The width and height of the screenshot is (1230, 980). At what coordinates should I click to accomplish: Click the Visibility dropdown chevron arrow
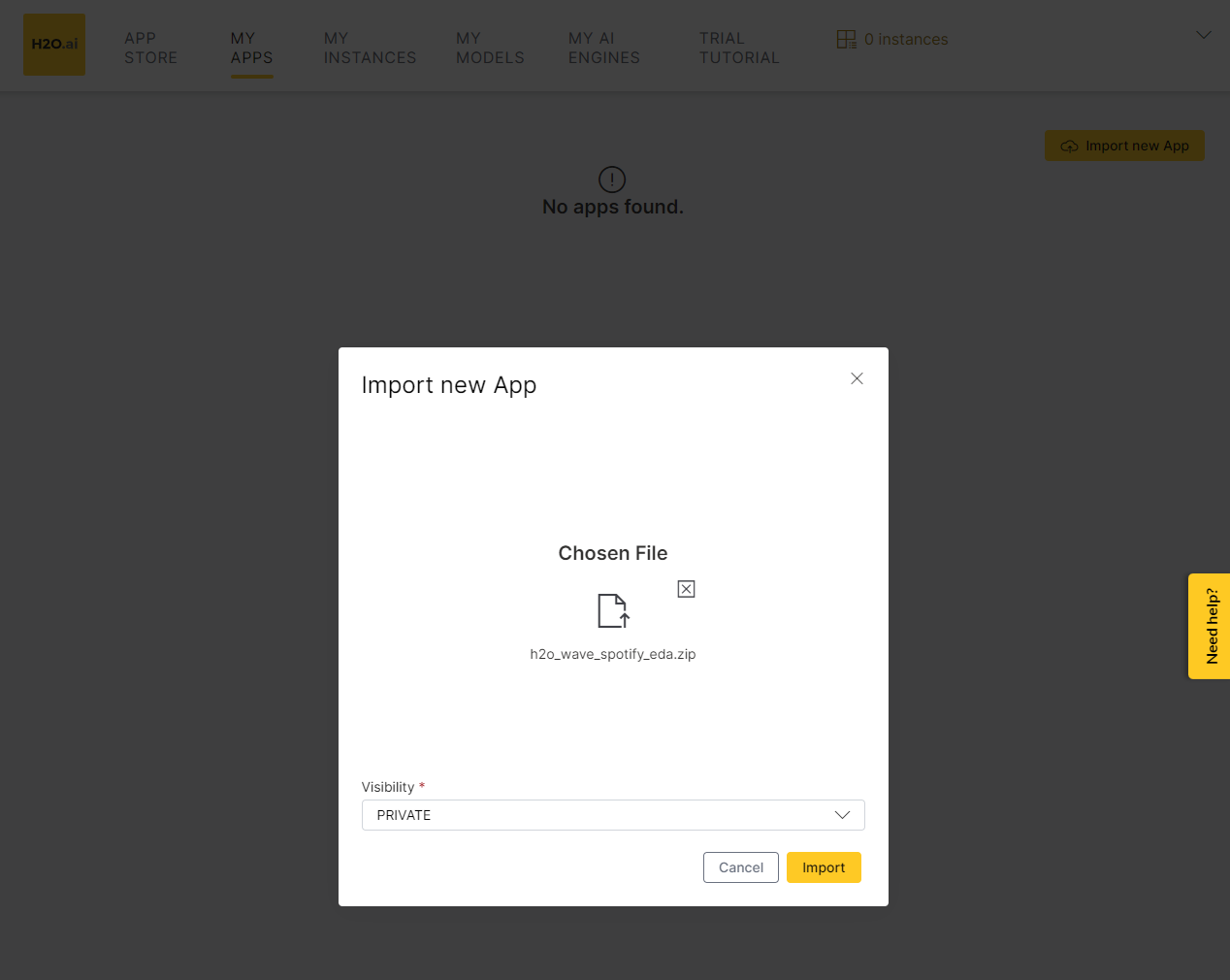pyautogui.click(x=842, y=815)
